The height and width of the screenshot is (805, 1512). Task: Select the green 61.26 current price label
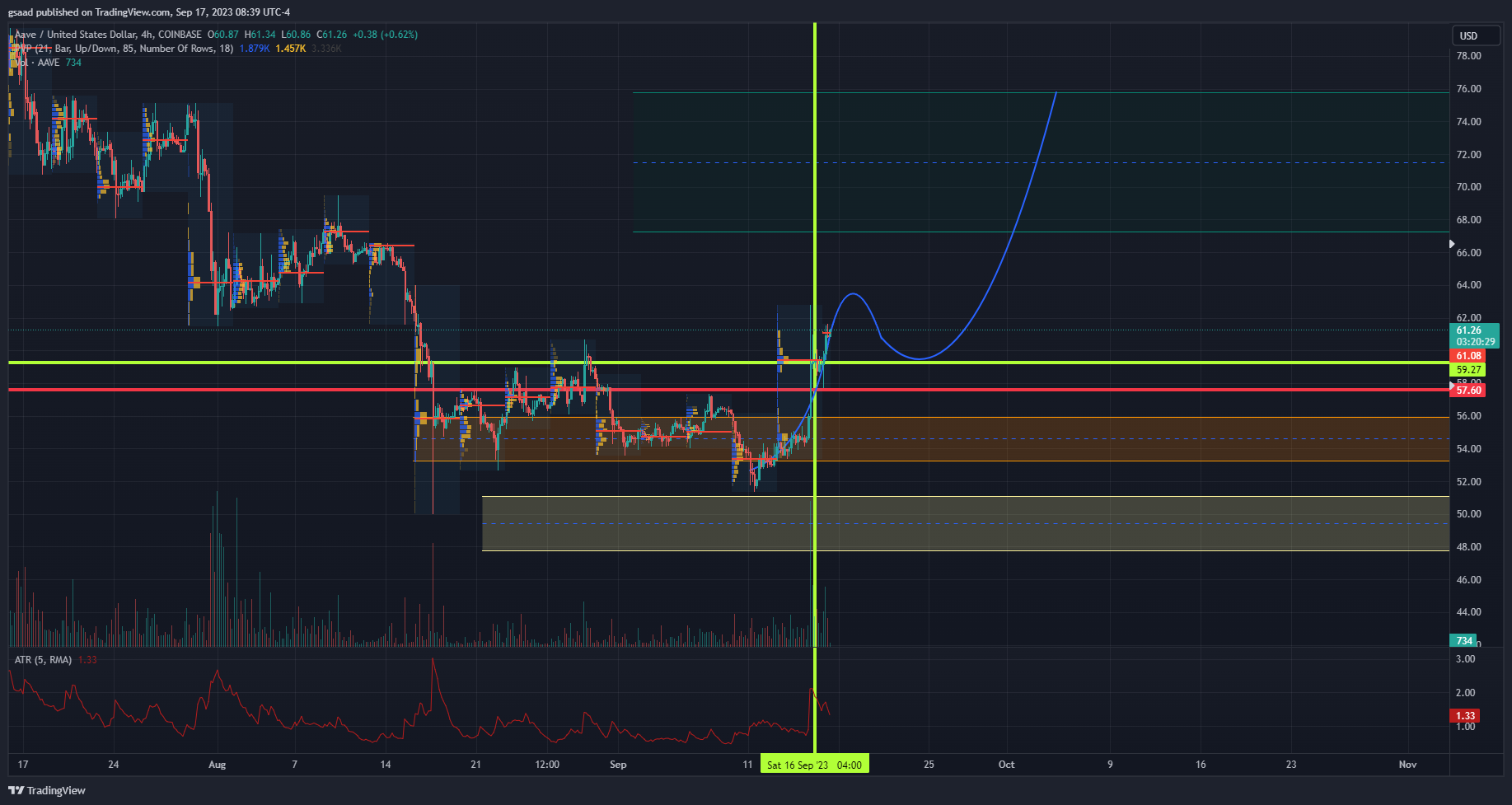(x=1468, y=330)
